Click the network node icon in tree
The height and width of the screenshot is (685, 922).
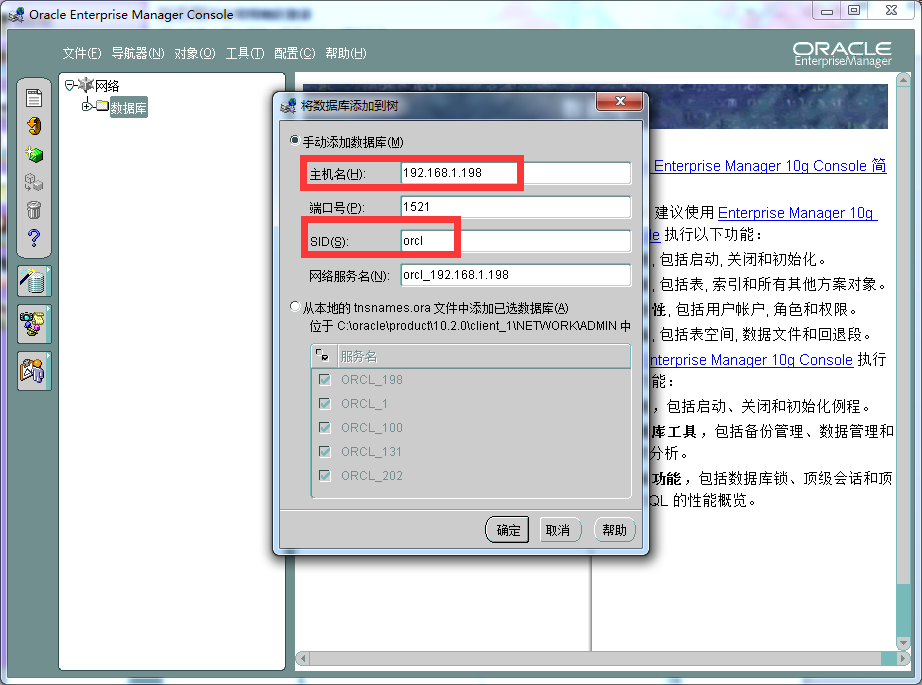coord(86,85)
